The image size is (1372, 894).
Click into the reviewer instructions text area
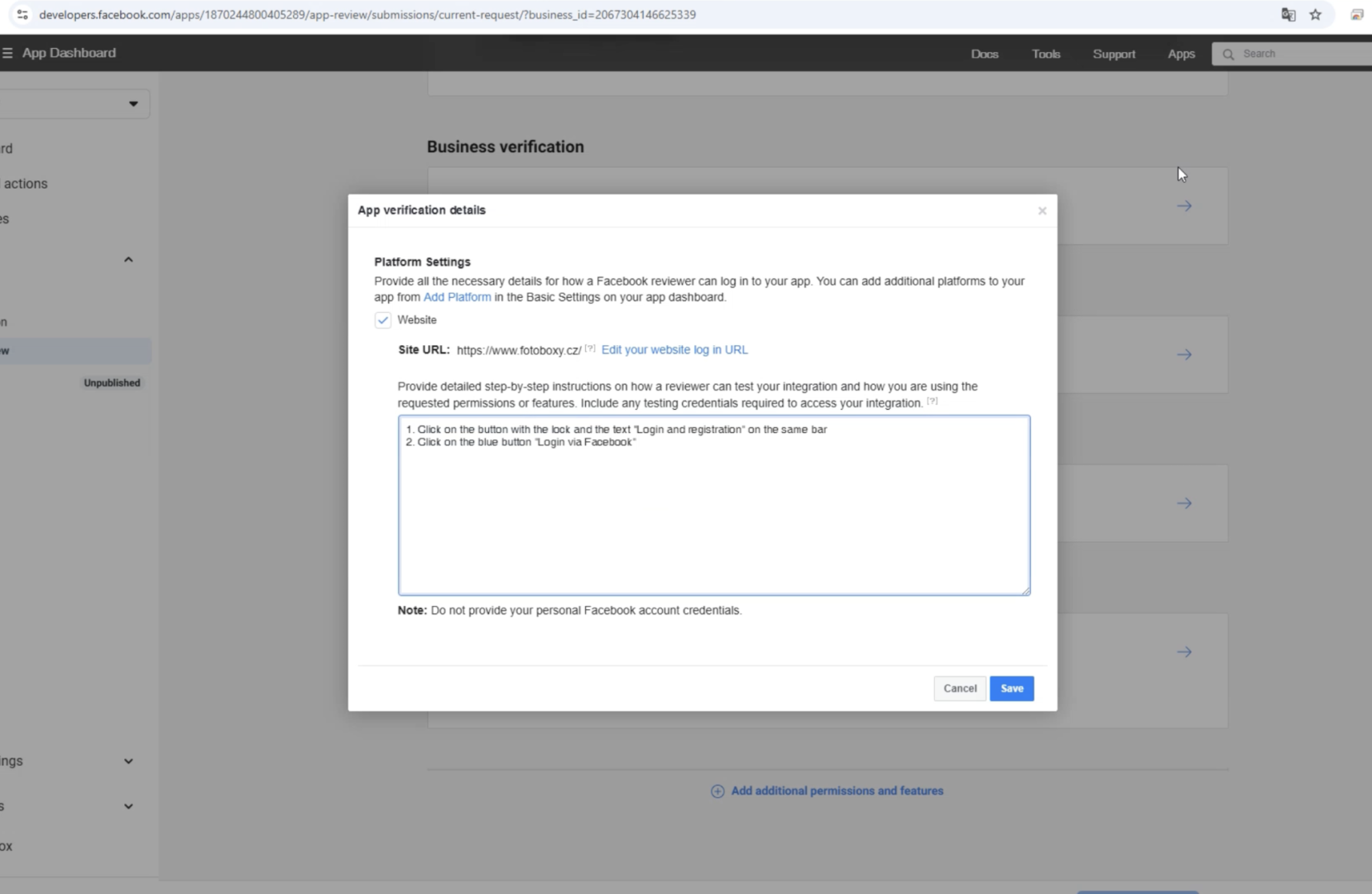tap(714, 505)
